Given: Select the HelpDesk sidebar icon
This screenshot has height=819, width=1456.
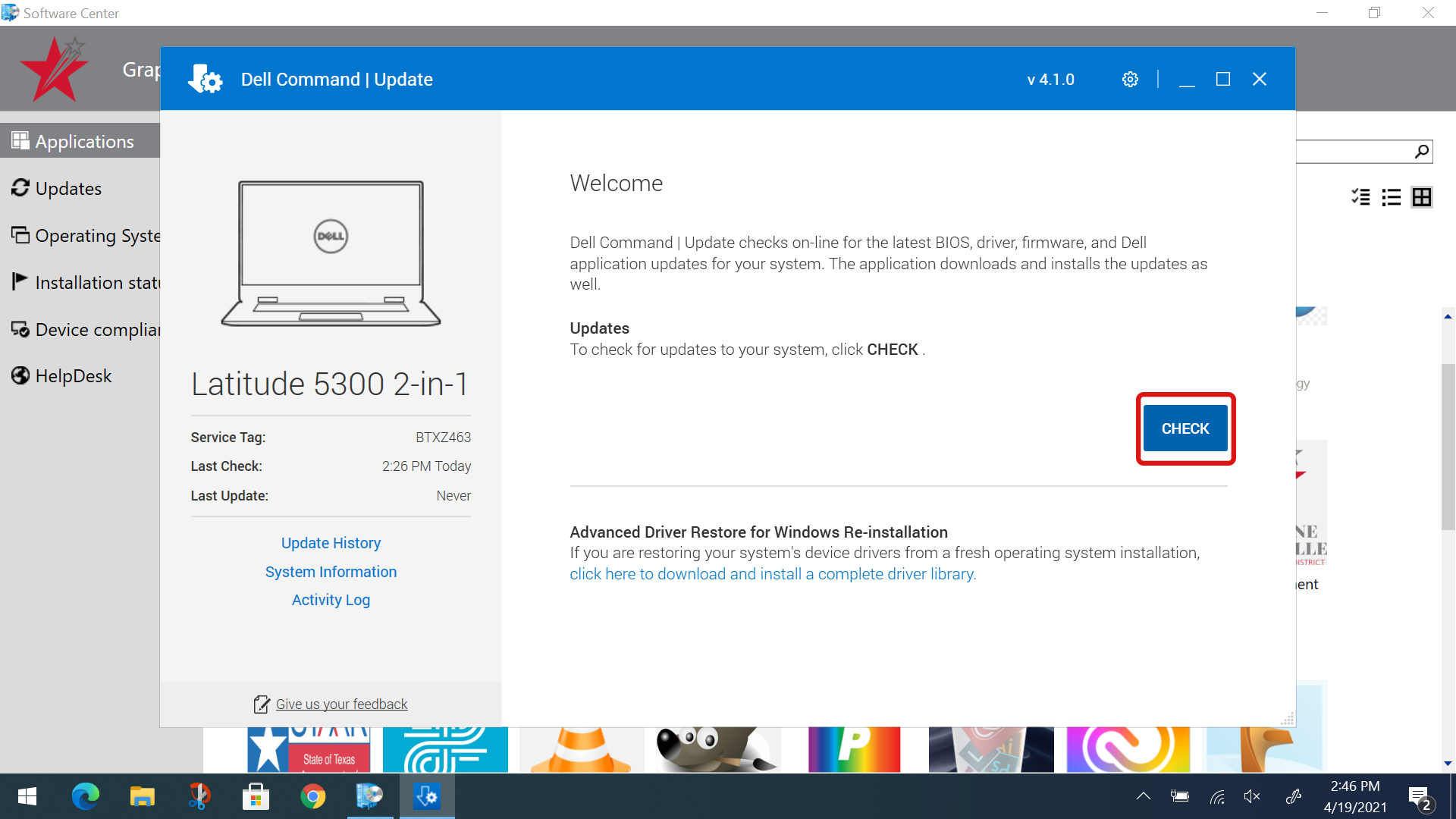Looking at the screenshot, I should click(19, 375).
